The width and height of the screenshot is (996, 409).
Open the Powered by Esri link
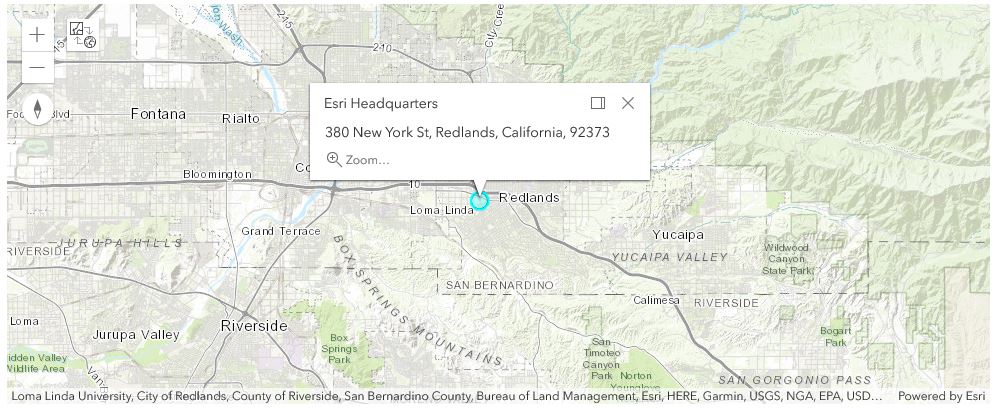click(x=941, y=396)
